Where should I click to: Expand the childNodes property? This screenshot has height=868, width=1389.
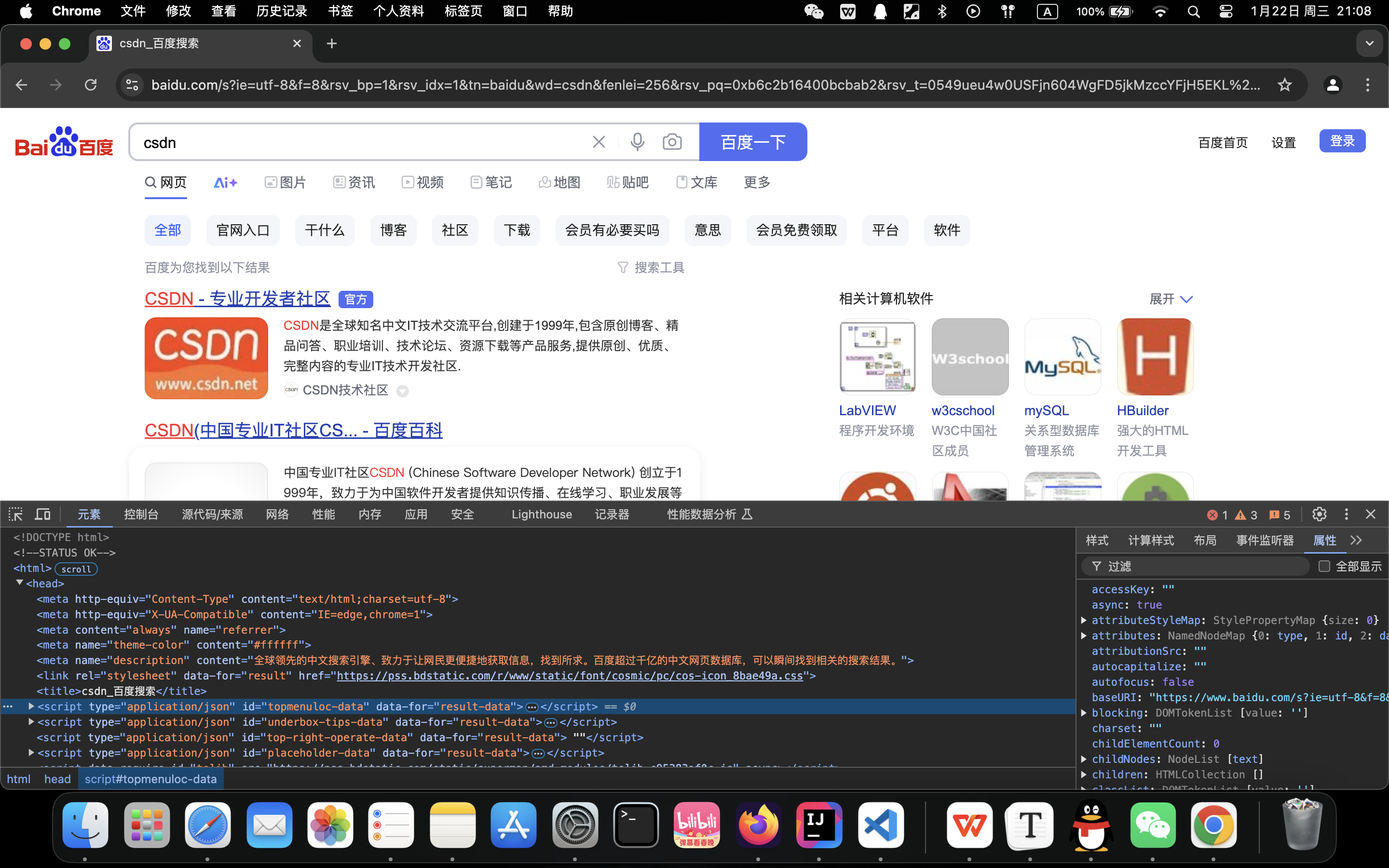pos(1084,759)
